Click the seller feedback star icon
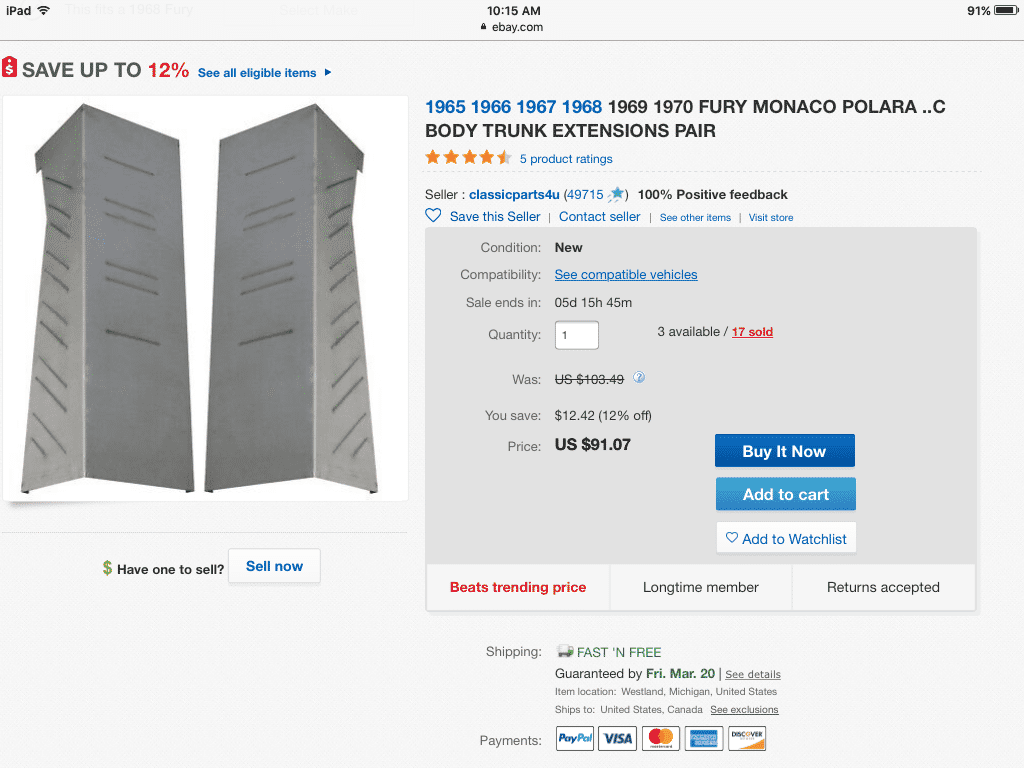 click(616, 195)
